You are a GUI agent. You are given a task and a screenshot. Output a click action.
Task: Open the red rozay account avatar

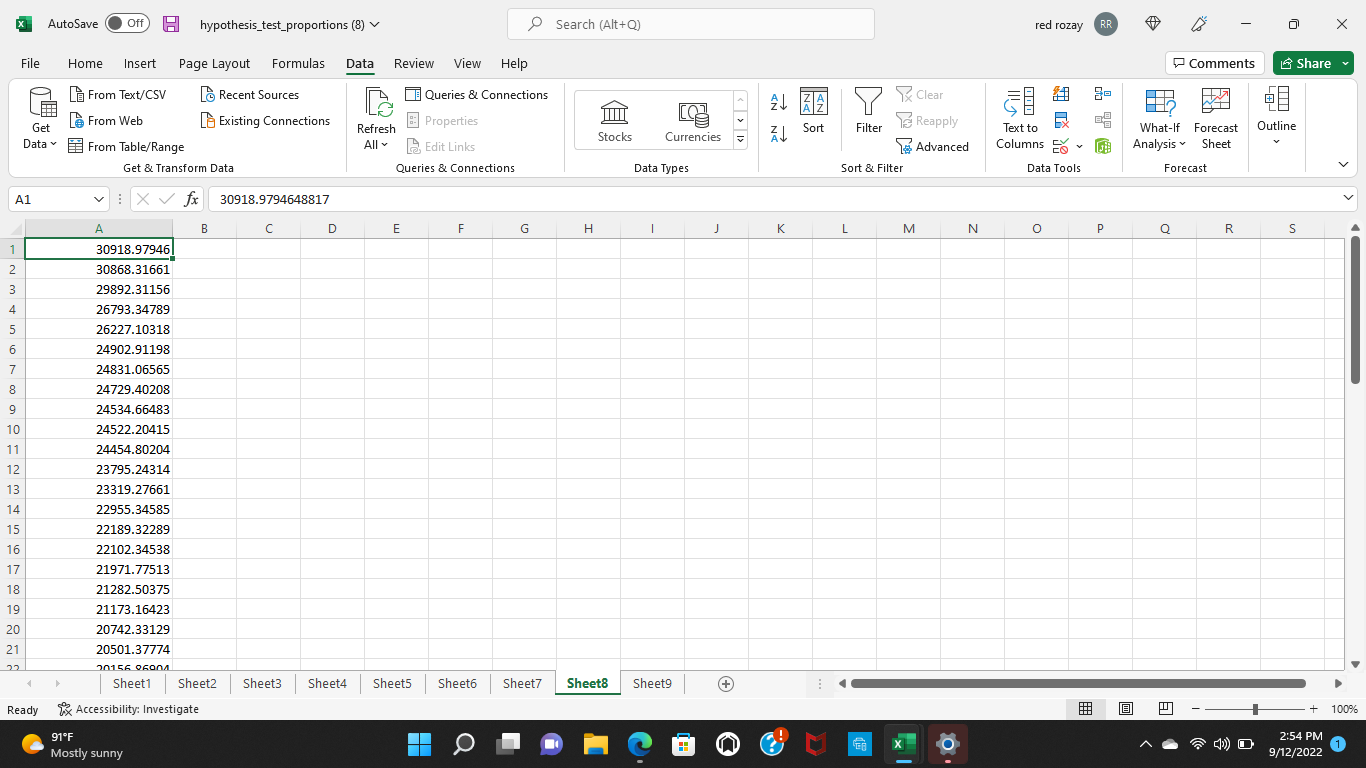(1105, 24)
